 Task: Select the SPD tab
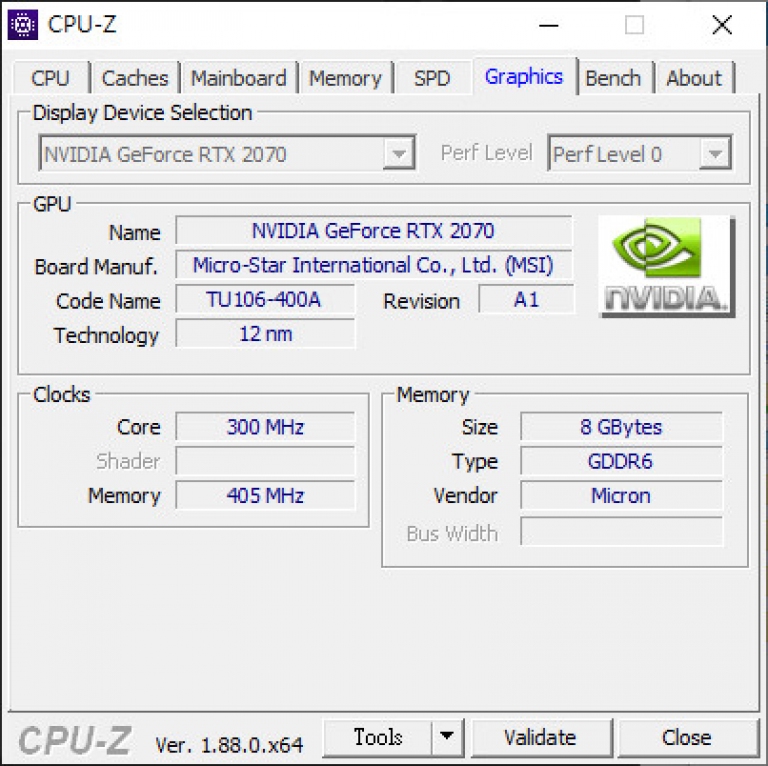(x=432, y=78)
